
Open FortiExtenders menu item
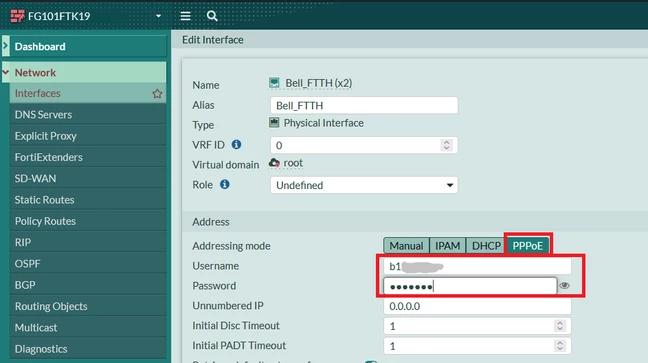(88, 157)
